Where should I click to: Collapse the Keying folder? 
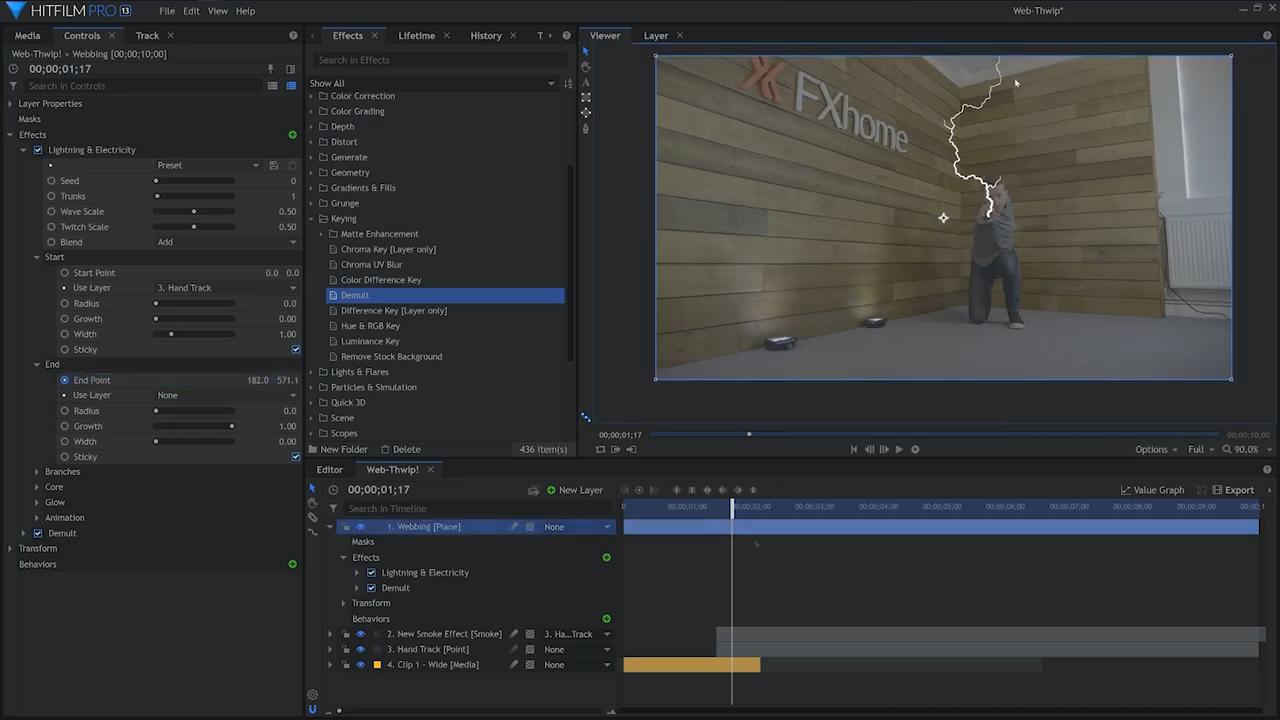311,218
